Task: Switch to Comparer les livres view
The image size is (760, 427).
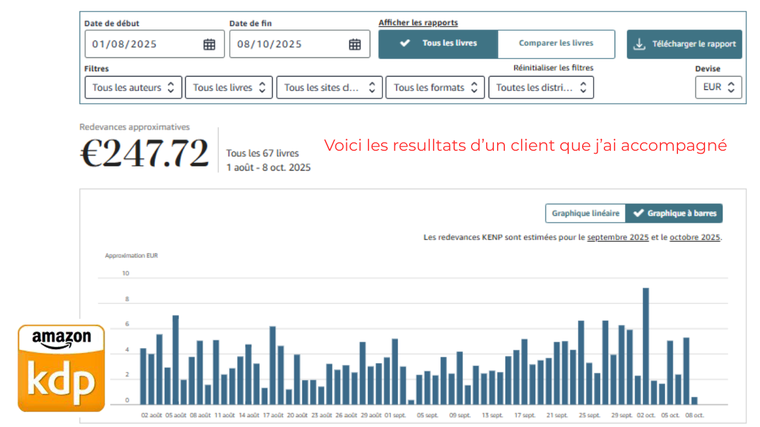Action: tap(555, 44)
